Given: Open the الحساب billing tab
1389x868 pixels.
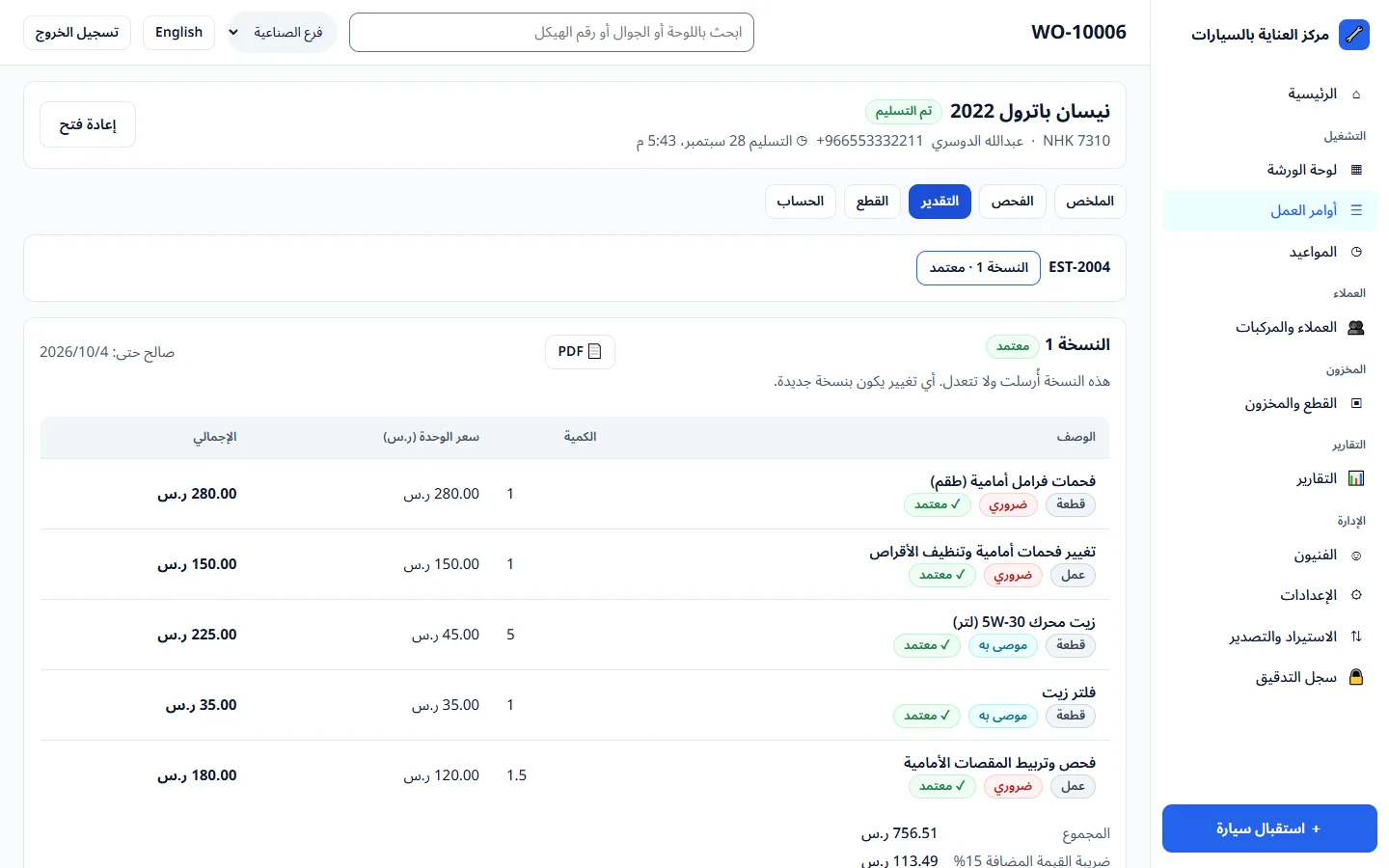Looking at the screenshot, I should (801, 202).
